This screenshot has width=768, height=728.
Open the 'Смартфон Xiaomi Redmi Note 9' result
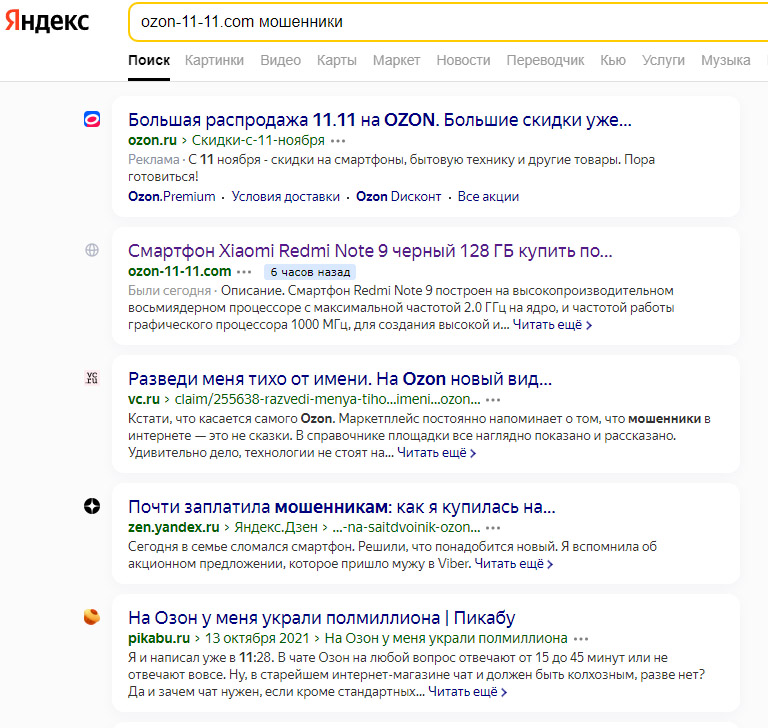pos(370,251)
